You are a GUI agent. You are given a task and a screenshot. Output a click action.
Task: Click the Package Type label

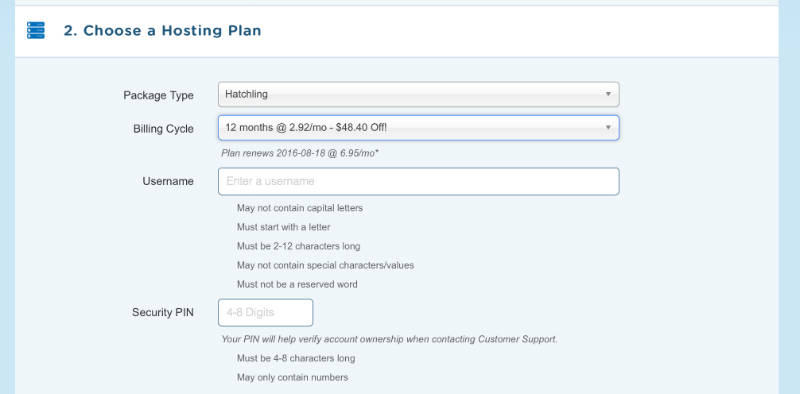point(158,95)
